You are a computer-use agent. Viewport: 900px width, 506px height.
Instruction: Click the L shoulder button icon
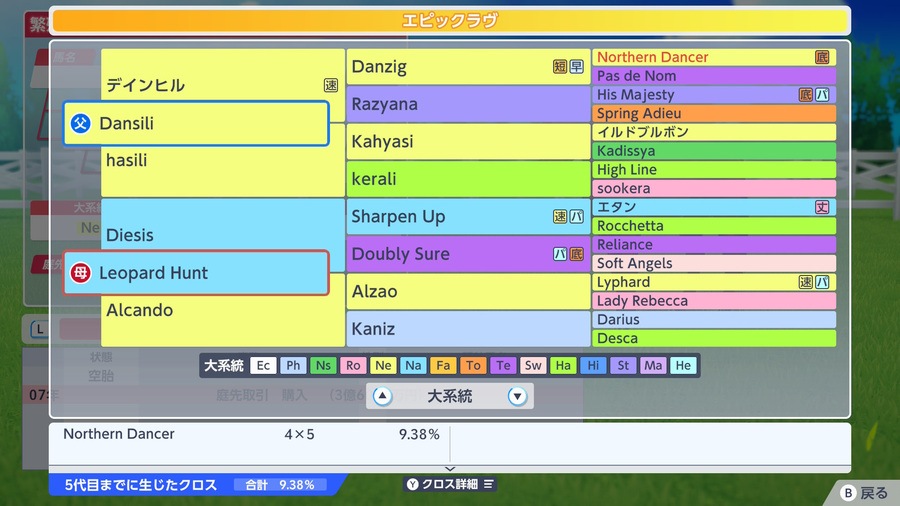pyautogui.click(x=40, y=329)
